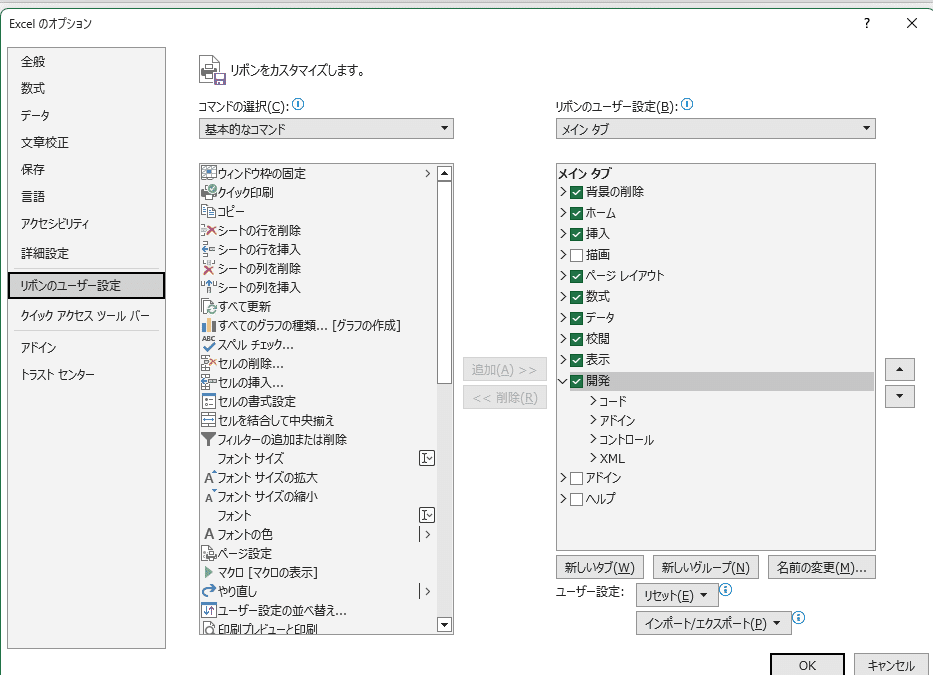Screen dimensions: 933x675
Task: Select the クイック印刷 command icon
Action: tap(208, 192)
